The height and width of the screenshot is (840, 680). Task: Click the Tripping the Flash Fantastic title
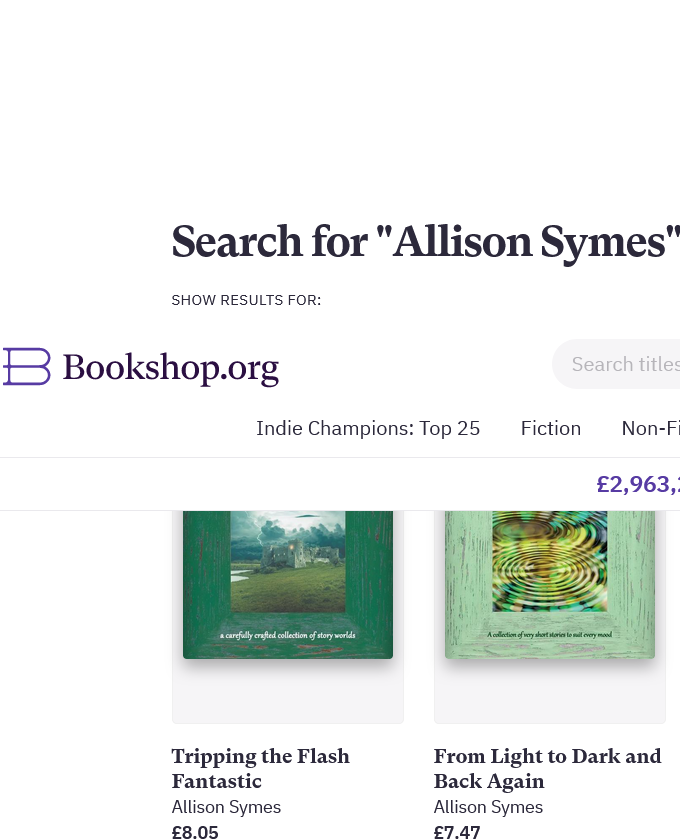tap(260, 768)
